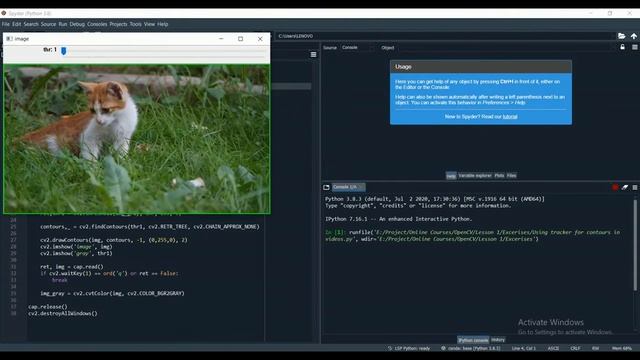Switch to the Plots tab
640x360 pixels.
click(499, 176)
